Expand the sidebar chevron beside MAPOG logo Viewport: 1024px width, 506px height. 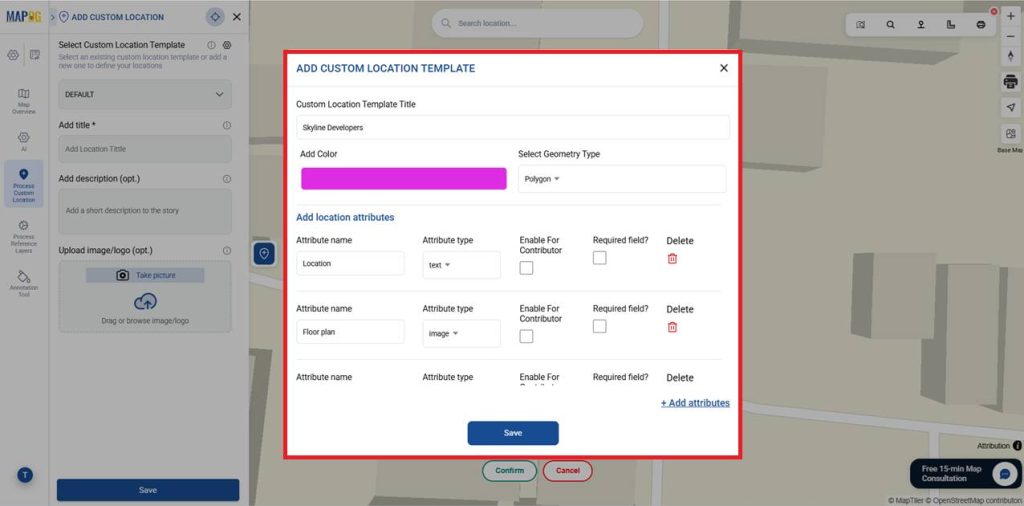click(52, 17)
